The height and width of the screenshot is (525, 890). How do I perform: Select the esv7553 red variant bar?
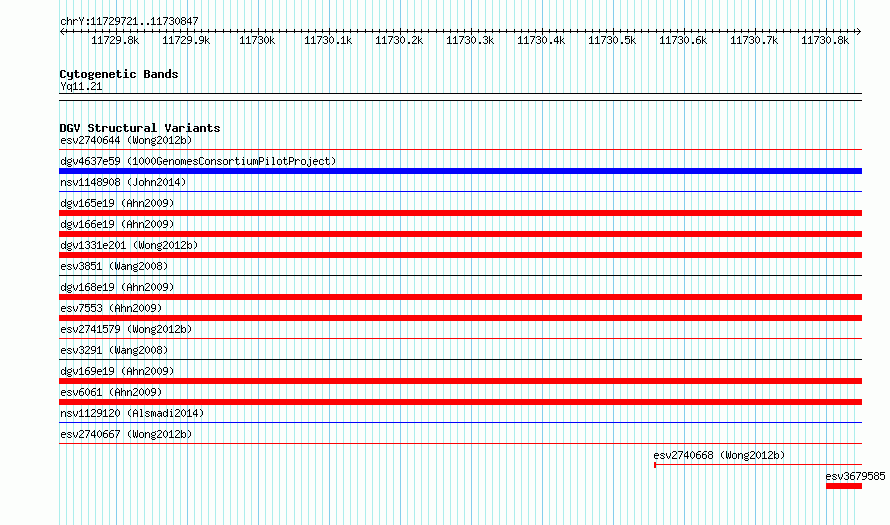point(460,318)
